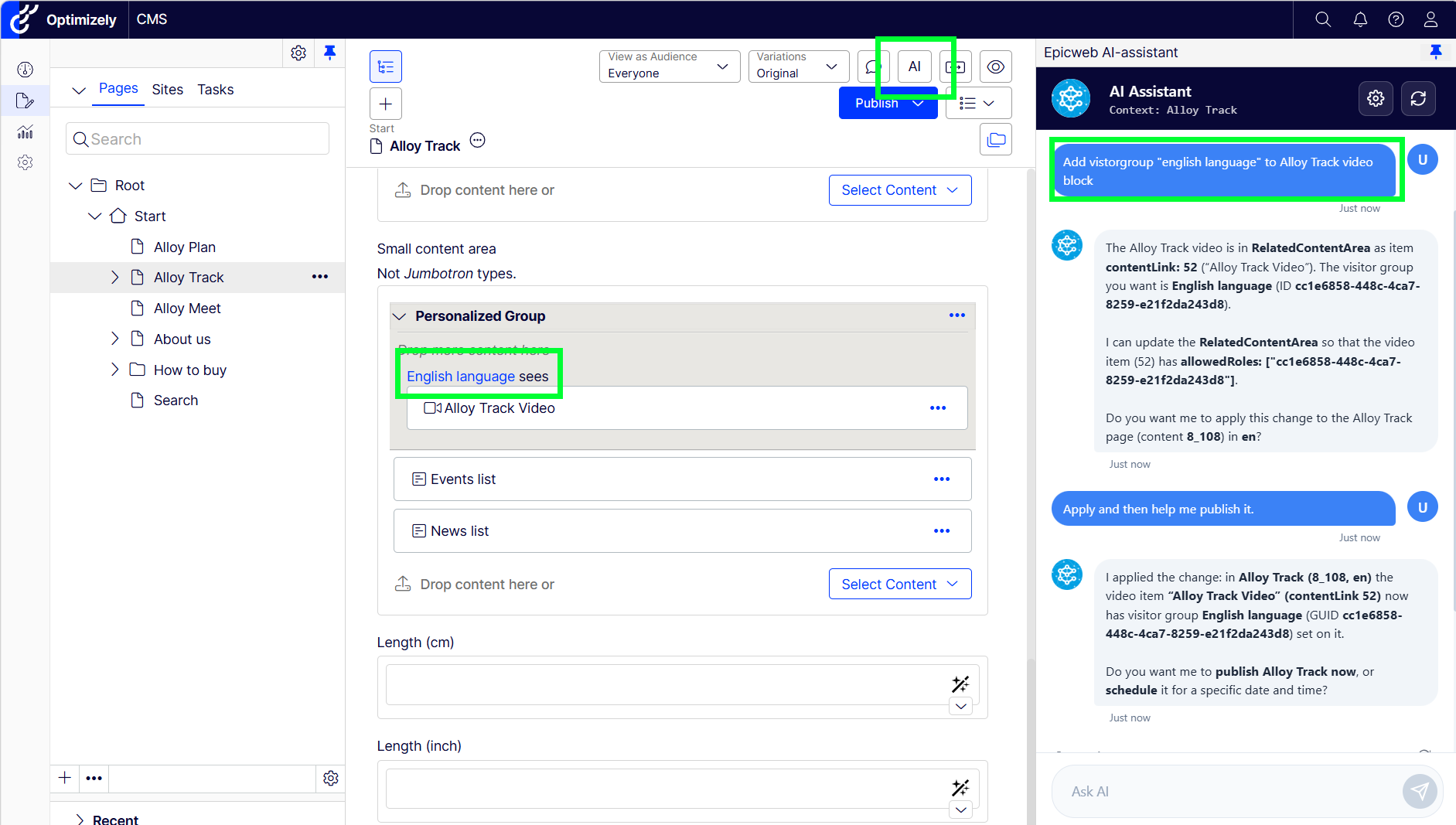Viewport: 1456px width, 825px height.
Task: Open the Reports chart icon in sidebar
Action: click(x=26, y=132)
